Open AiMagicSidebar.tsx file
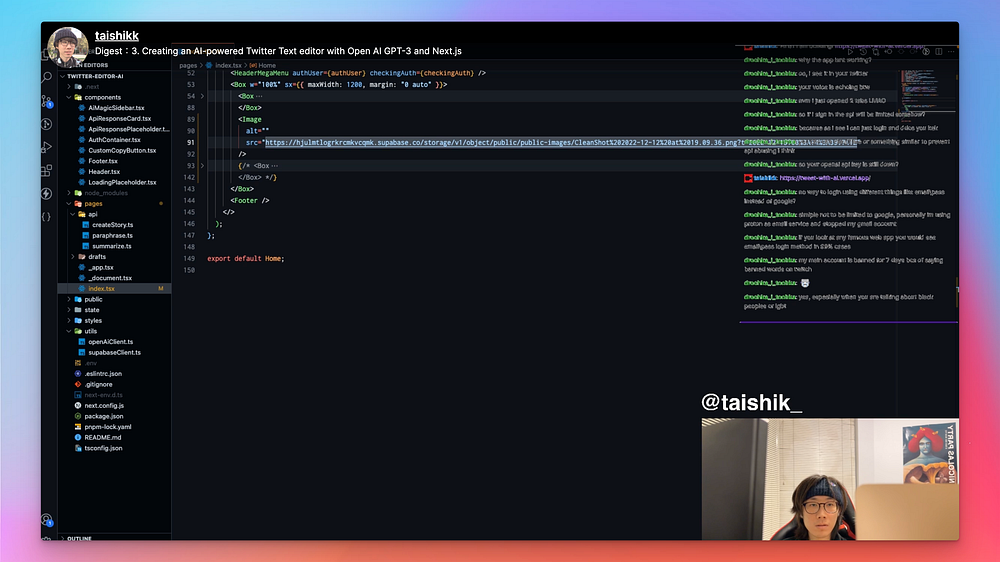Screen dimensions: 1000x562 116,108
